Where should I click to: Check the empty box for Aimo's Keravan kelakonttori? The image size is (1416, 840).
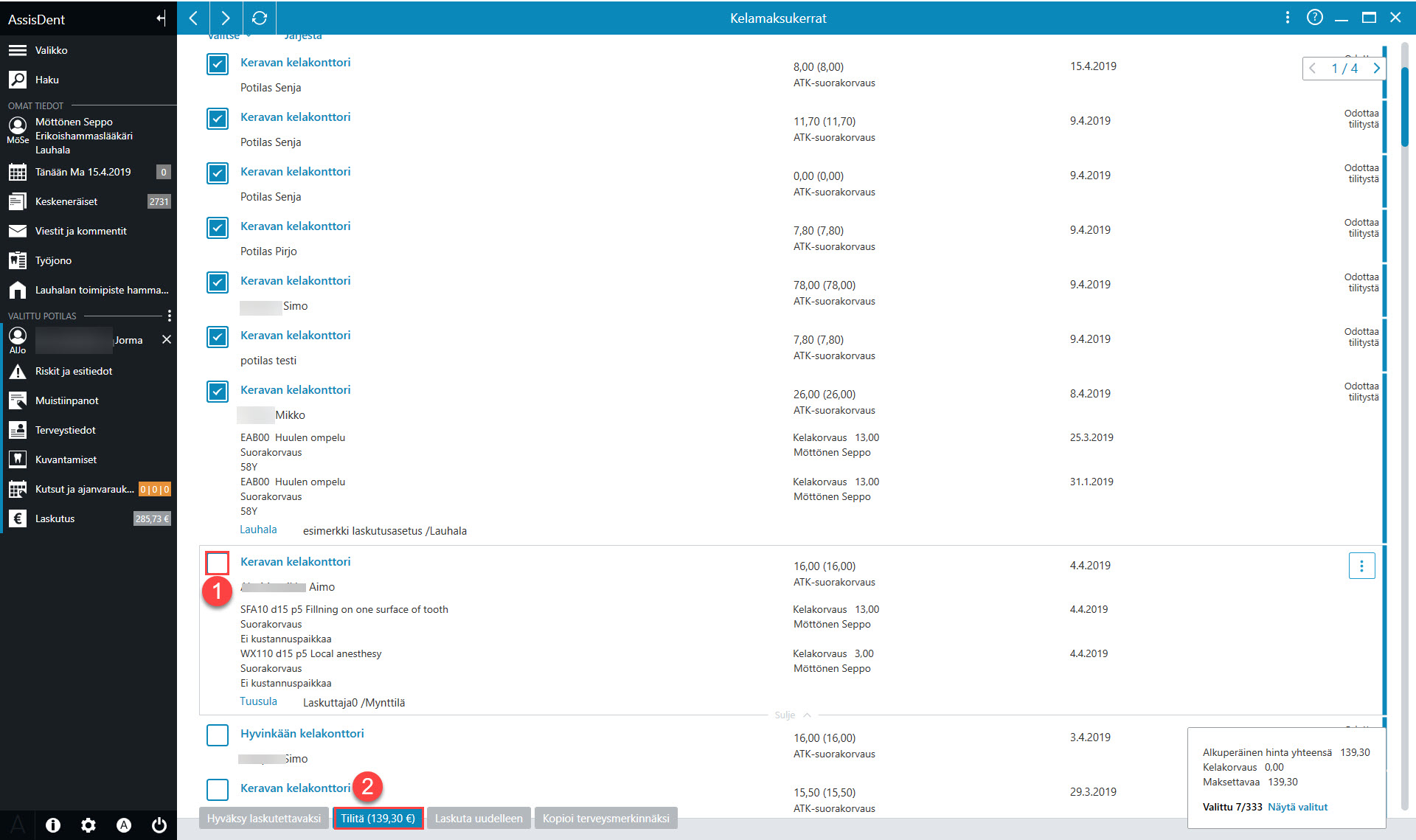tap(218, 563)
